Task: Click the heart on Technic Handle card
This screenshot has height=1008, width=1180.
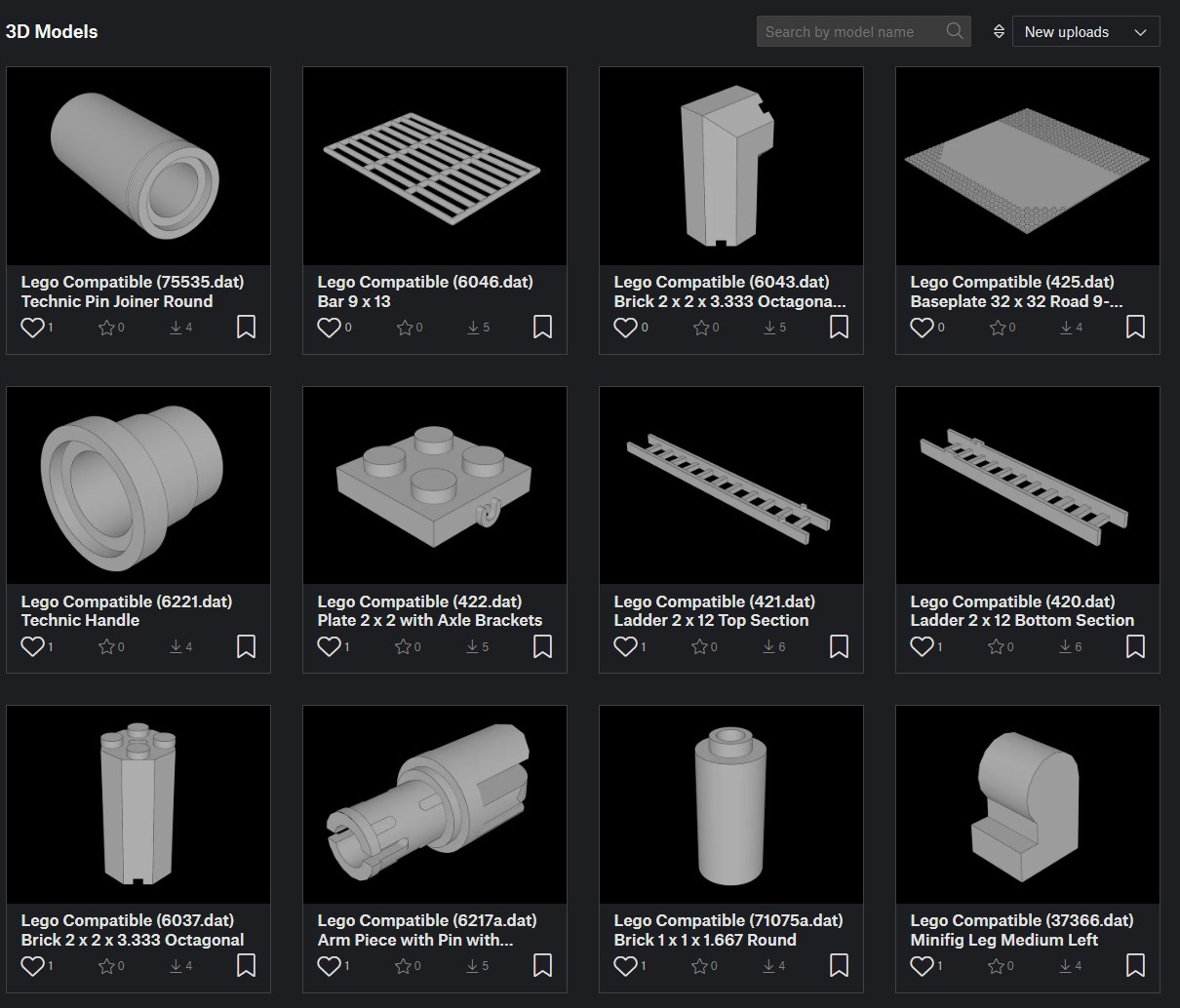Action: pyautogui.click(x=32, y=646)
